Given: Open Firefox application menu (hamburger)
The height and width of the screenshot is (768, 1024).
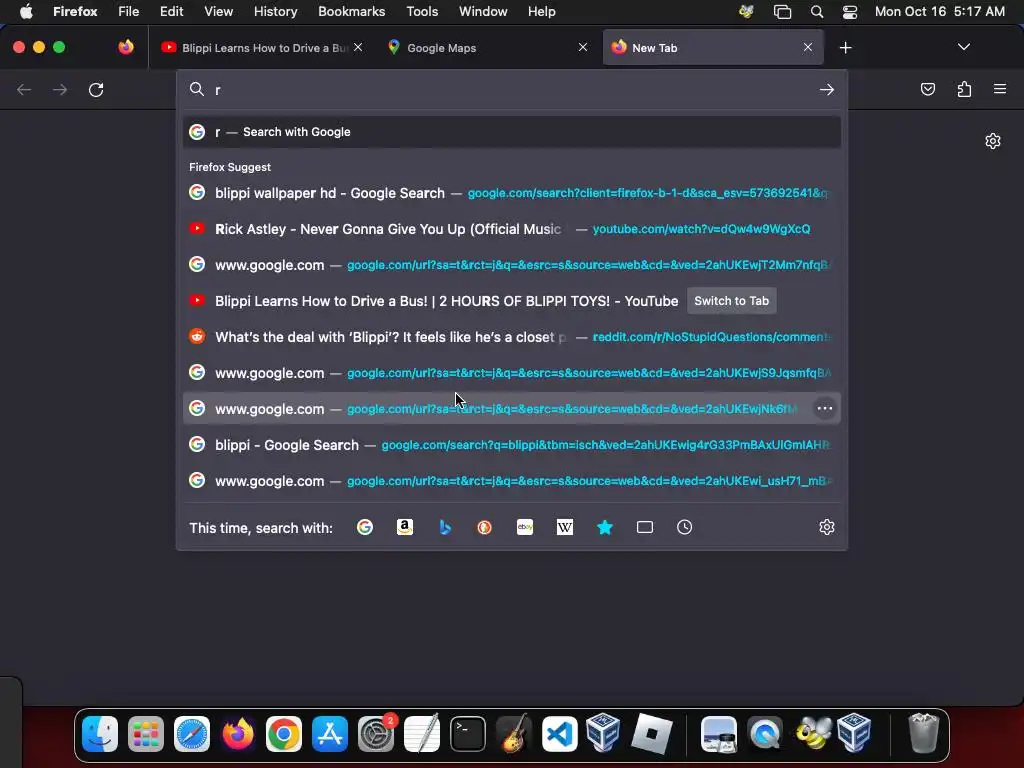Looking at the screenshot, I should click(1000, 89).
